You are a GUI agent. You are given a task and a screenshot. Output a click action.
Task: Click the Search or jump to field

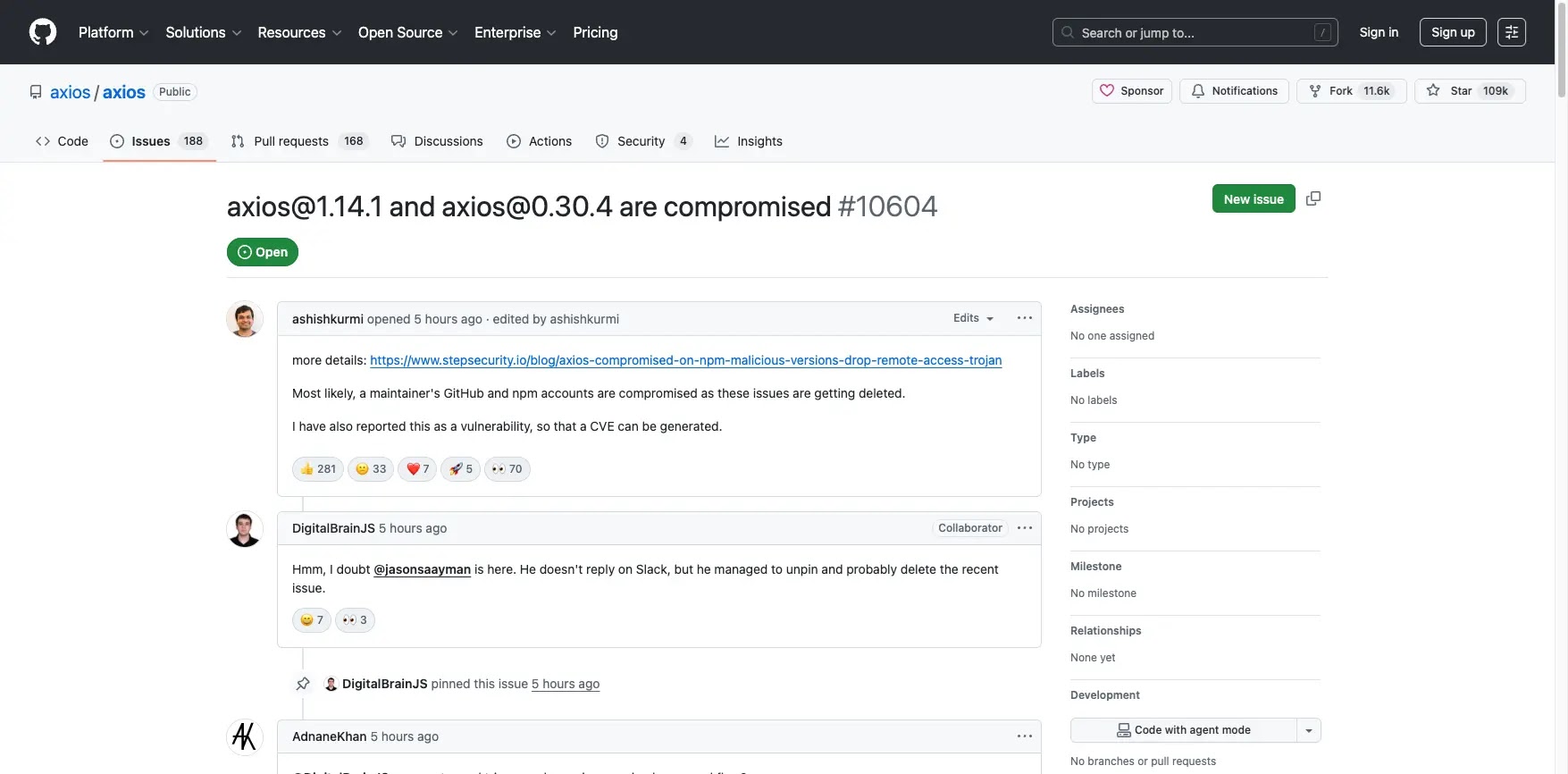[1194, 32]
